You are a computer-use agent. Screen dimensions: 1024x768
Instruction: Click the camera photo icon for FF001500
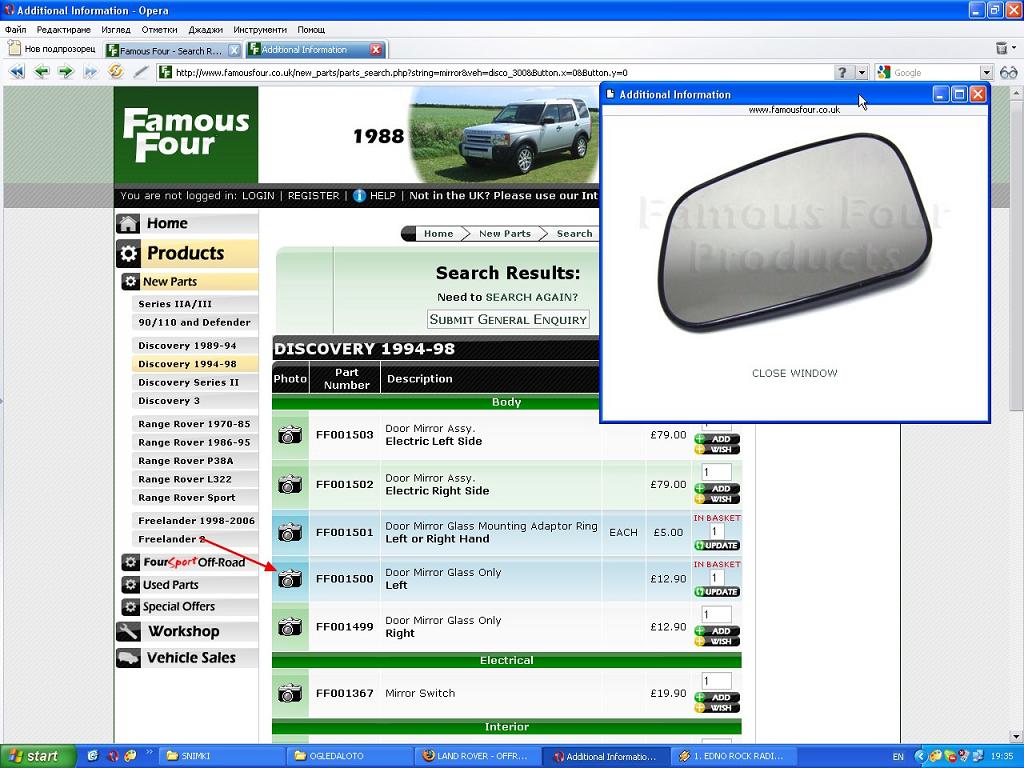coord(290,579)
